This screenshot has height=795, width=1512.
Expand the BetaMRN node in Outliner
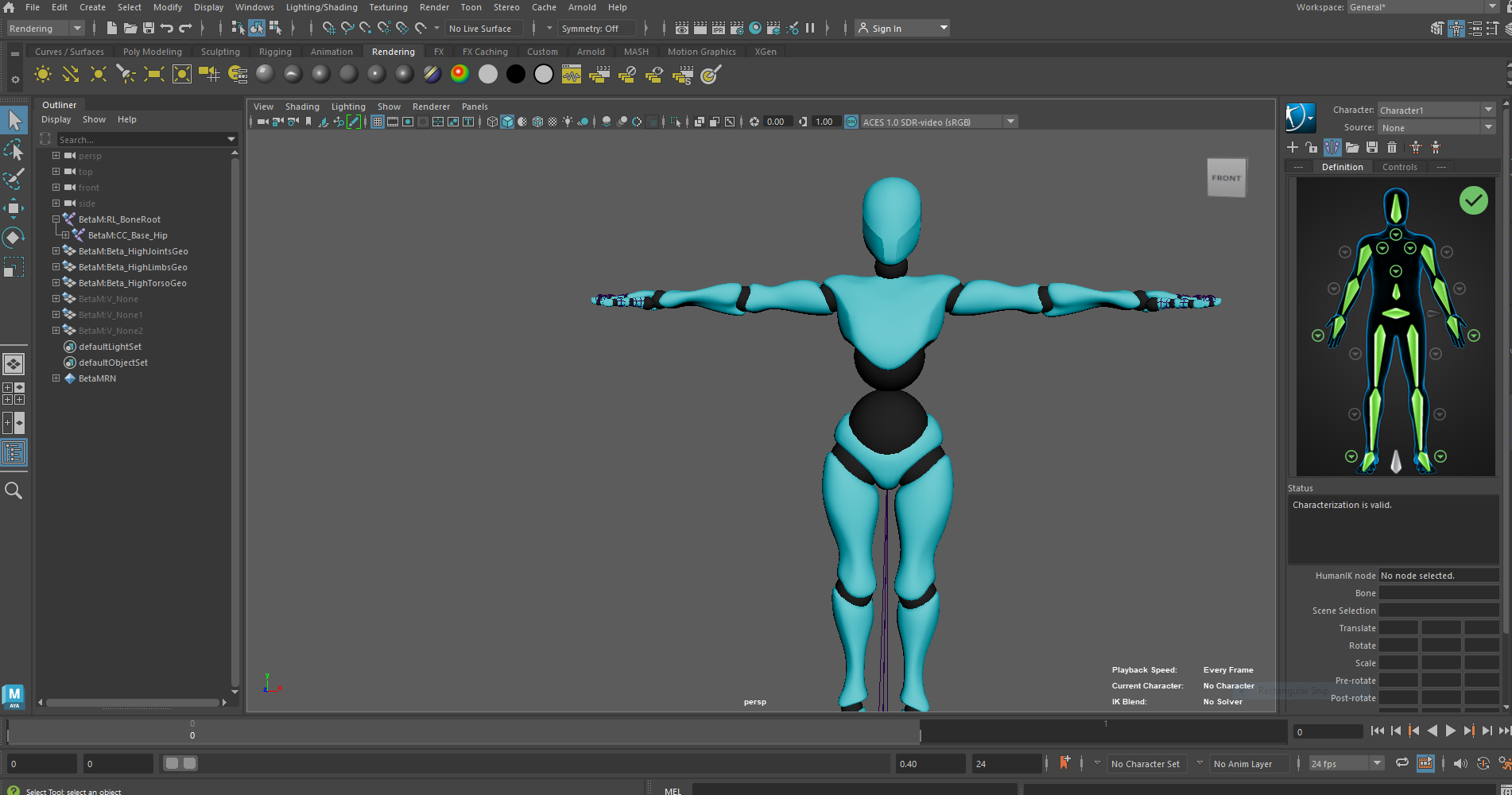click(56, 378)
